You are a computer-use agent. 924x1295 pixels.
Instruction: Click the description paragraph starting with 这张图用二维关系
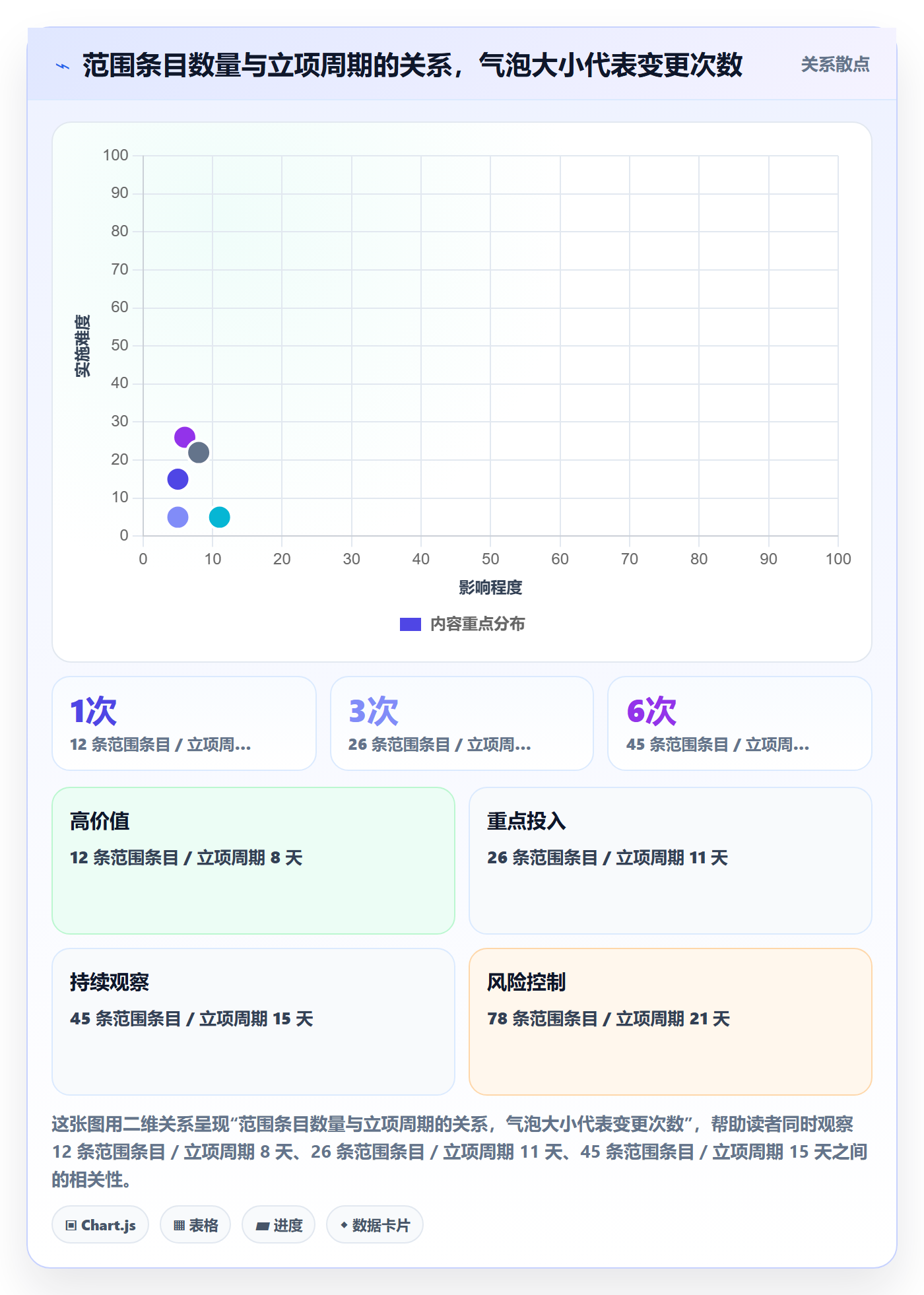click(x=460, y=1152)
